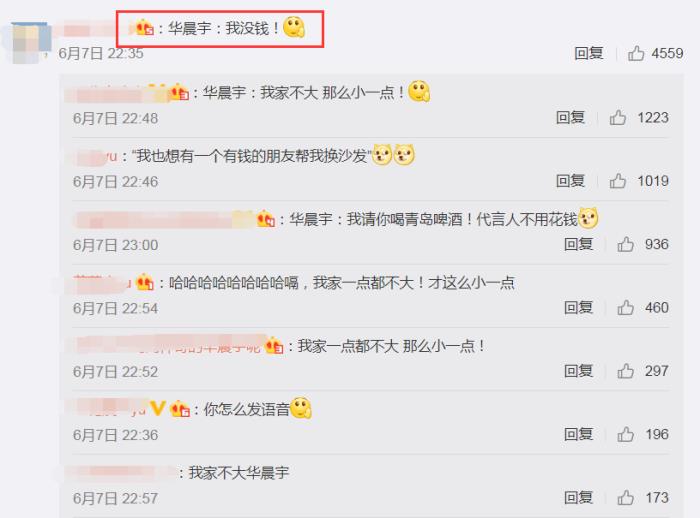
Task: Like the voice message comment with 196 likes
Action: click(x=625, y=434)
